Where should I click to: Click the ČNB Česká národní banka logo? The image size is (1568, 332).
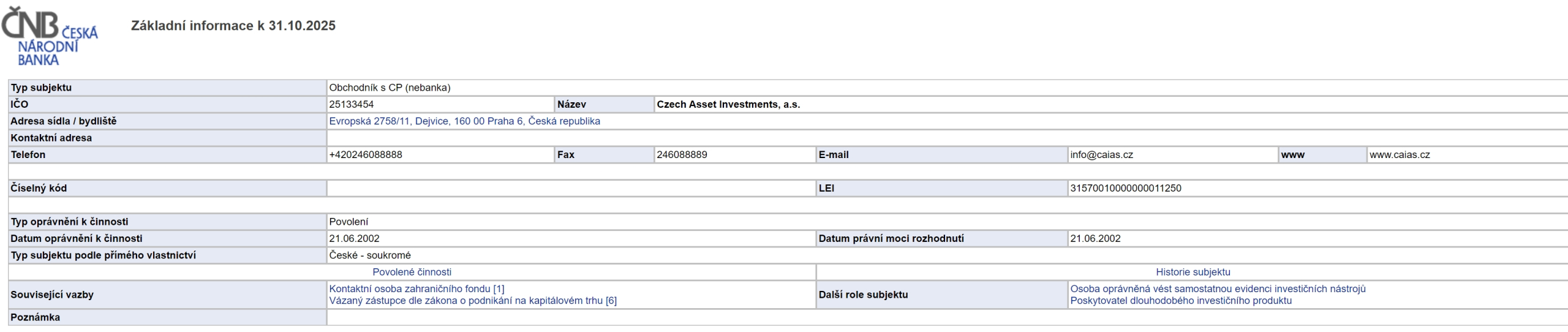49,37
